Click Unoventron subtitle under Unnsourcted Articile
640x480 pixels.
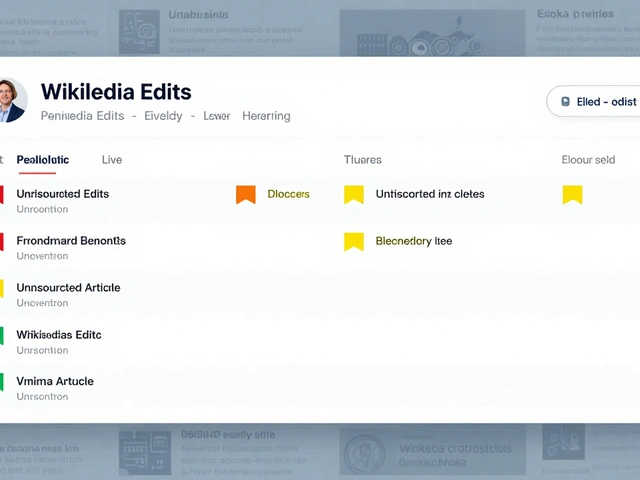42,303
